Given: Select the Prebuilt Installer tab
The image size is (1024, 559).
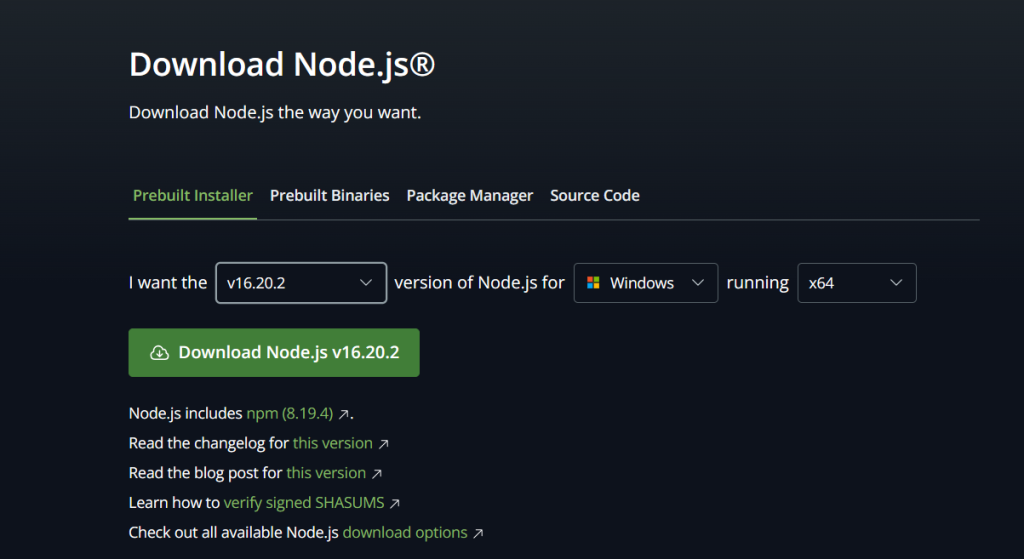Looking at the screenshot, I should (193, 196).
